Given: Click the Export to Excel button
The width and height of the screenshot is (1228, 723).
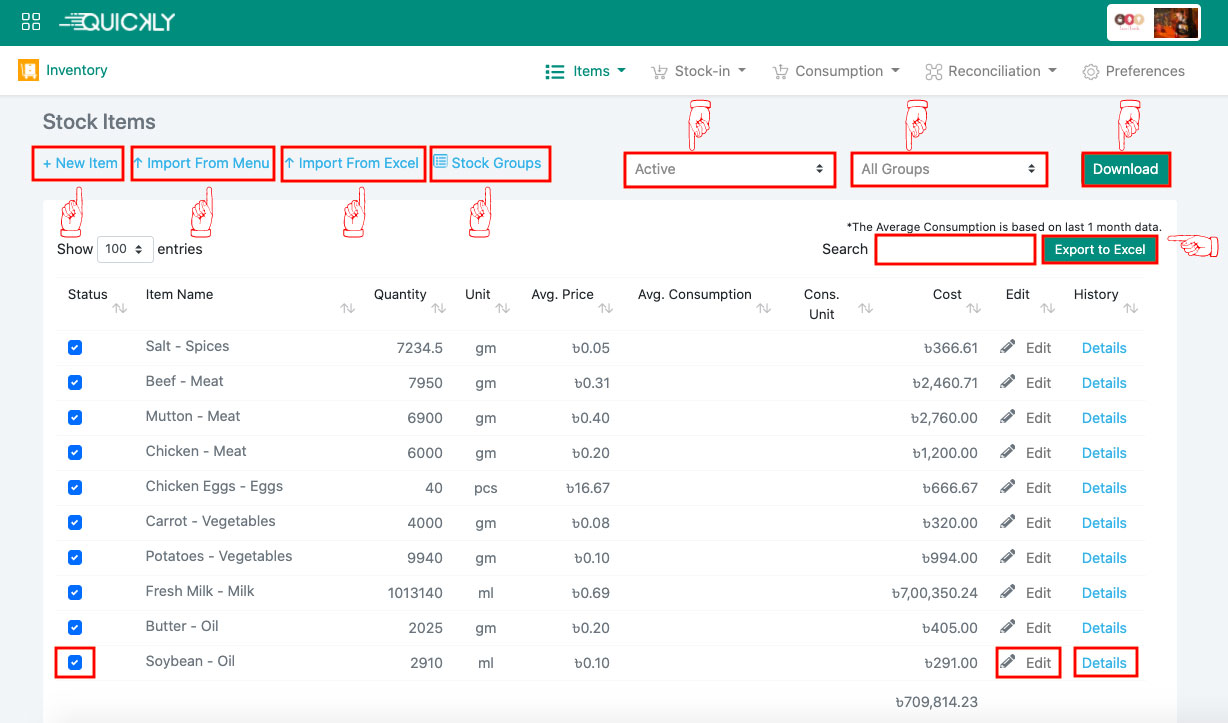Looking at the screenshot, I should pyautogui.click(x=1099, y=249).
